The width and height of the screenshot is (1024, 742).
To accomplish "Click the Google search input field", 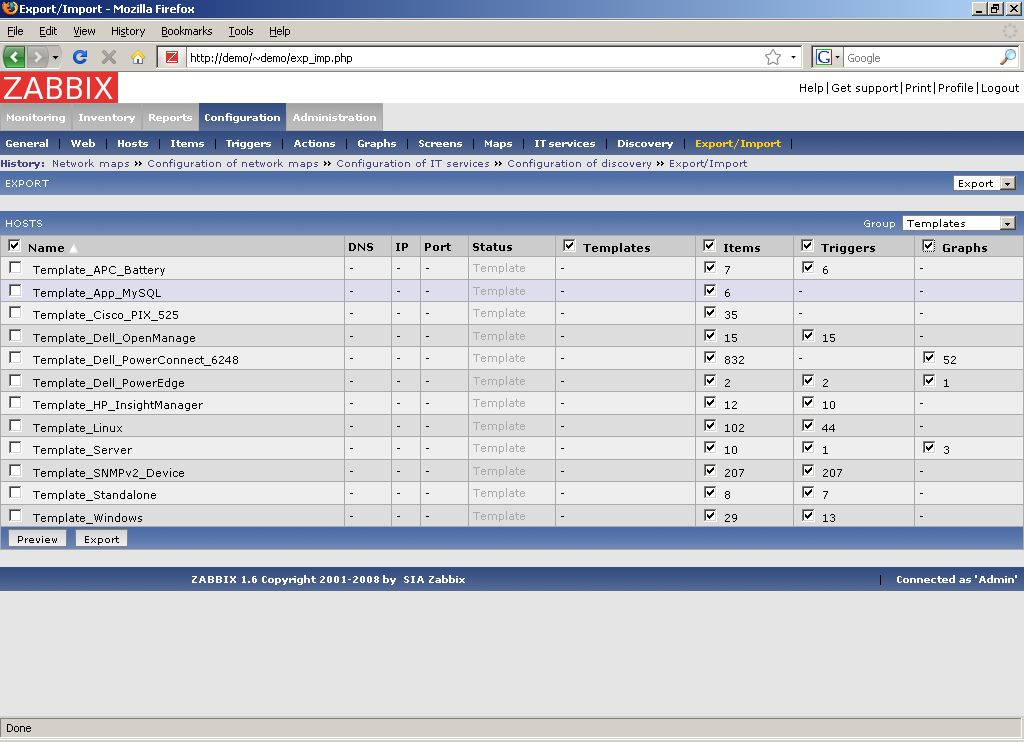I will 921,57.
